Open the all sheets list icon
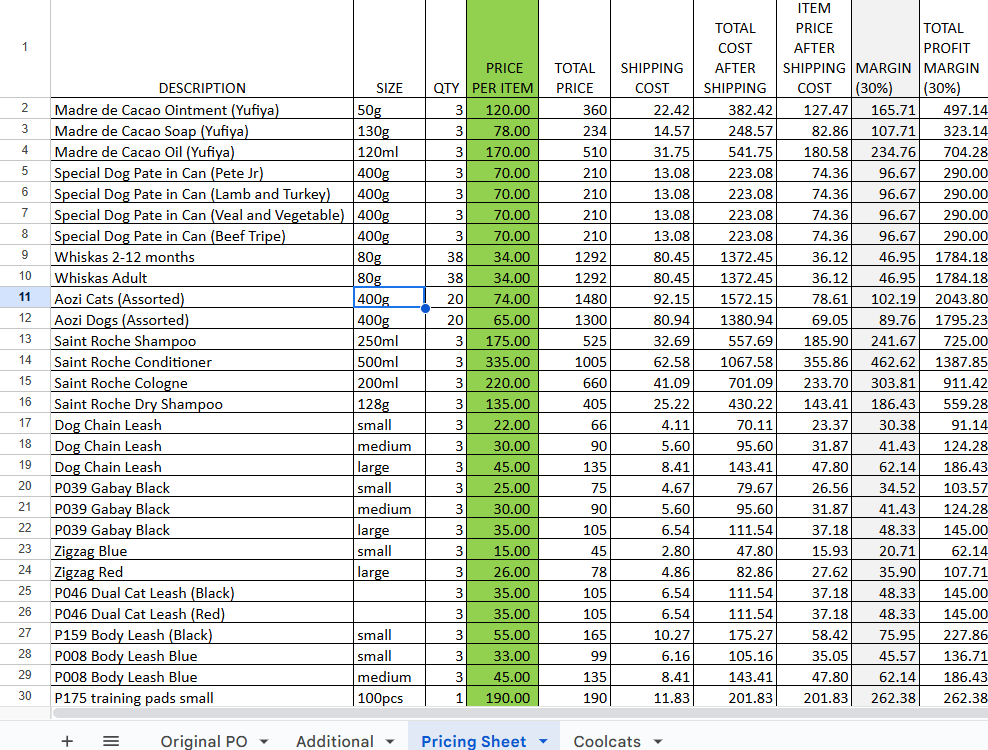 click(x=111, y=741)
